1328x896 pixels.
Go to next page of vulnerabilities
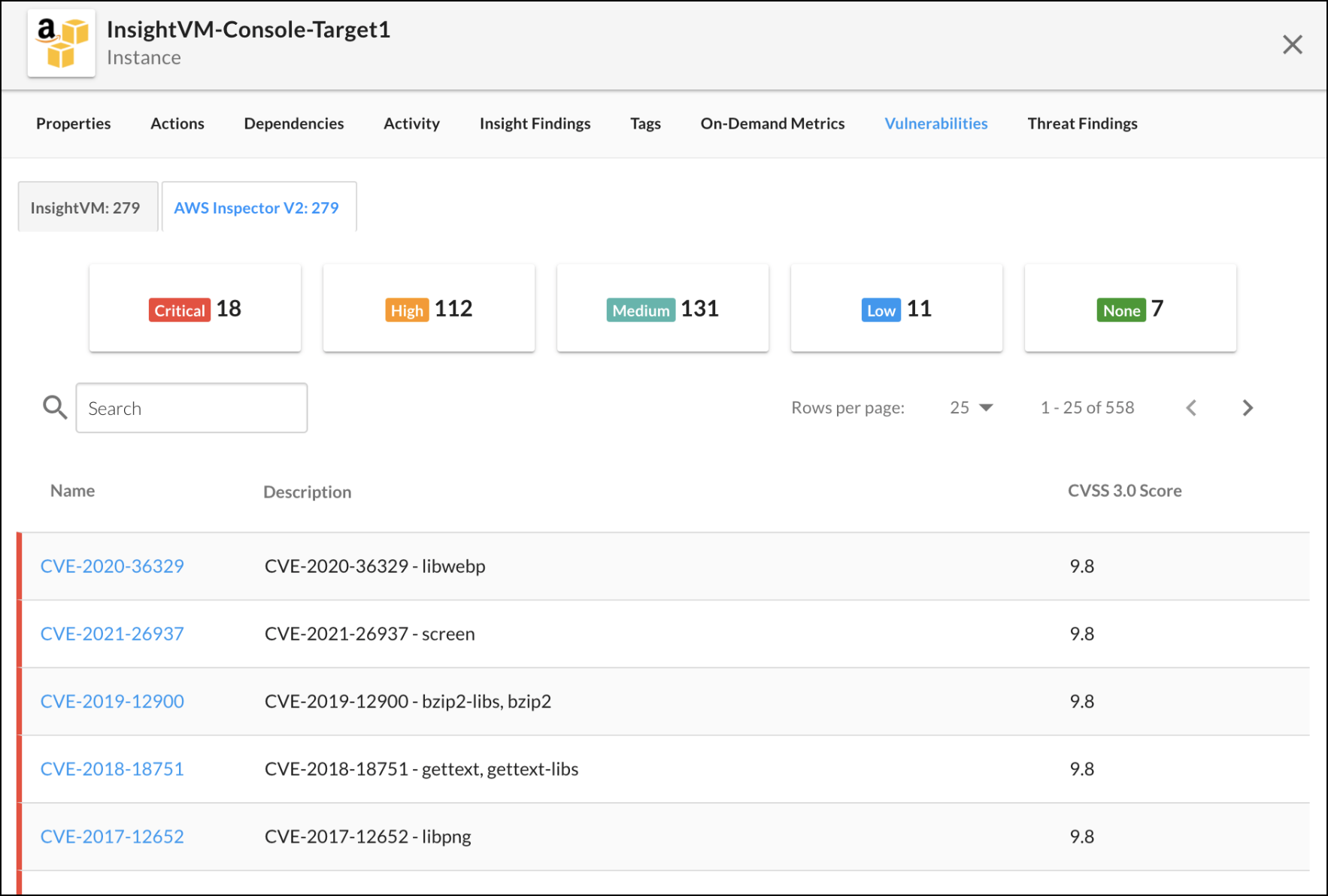[x=1248, y=407]
